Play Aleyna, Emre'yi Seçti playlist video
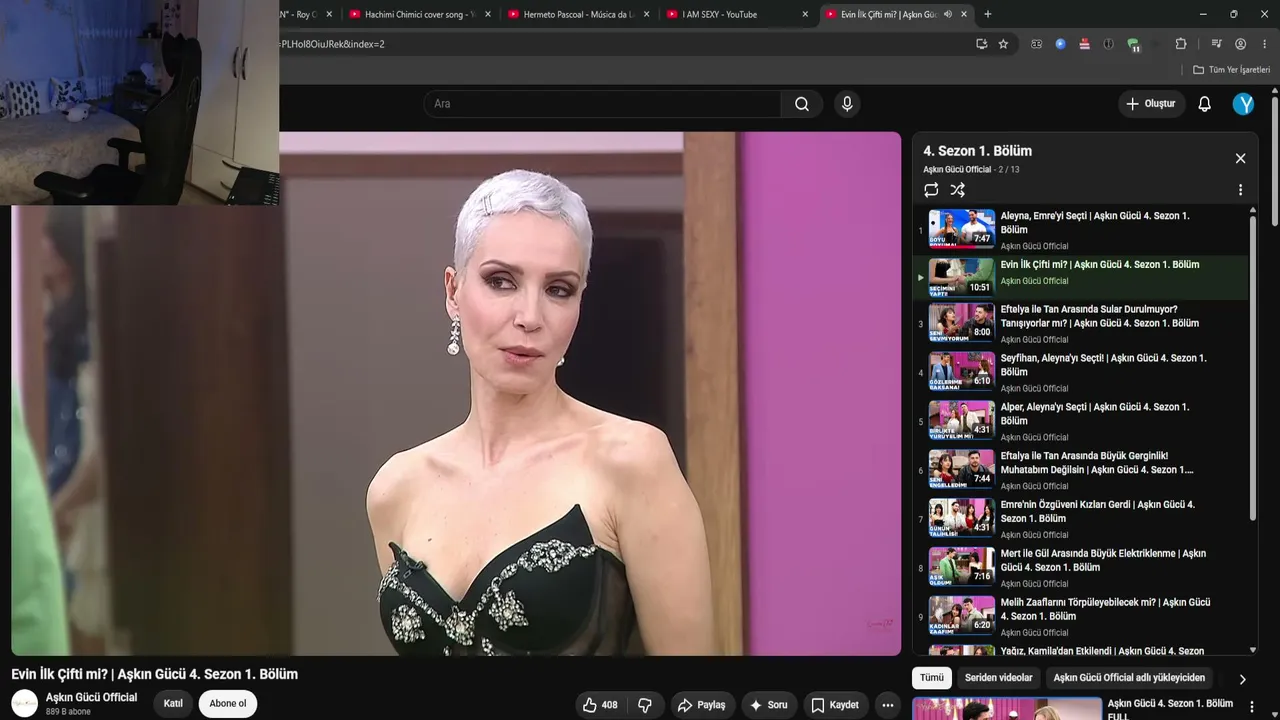The width and height of the screenshot is (1280, 720). pos(1082,230)
